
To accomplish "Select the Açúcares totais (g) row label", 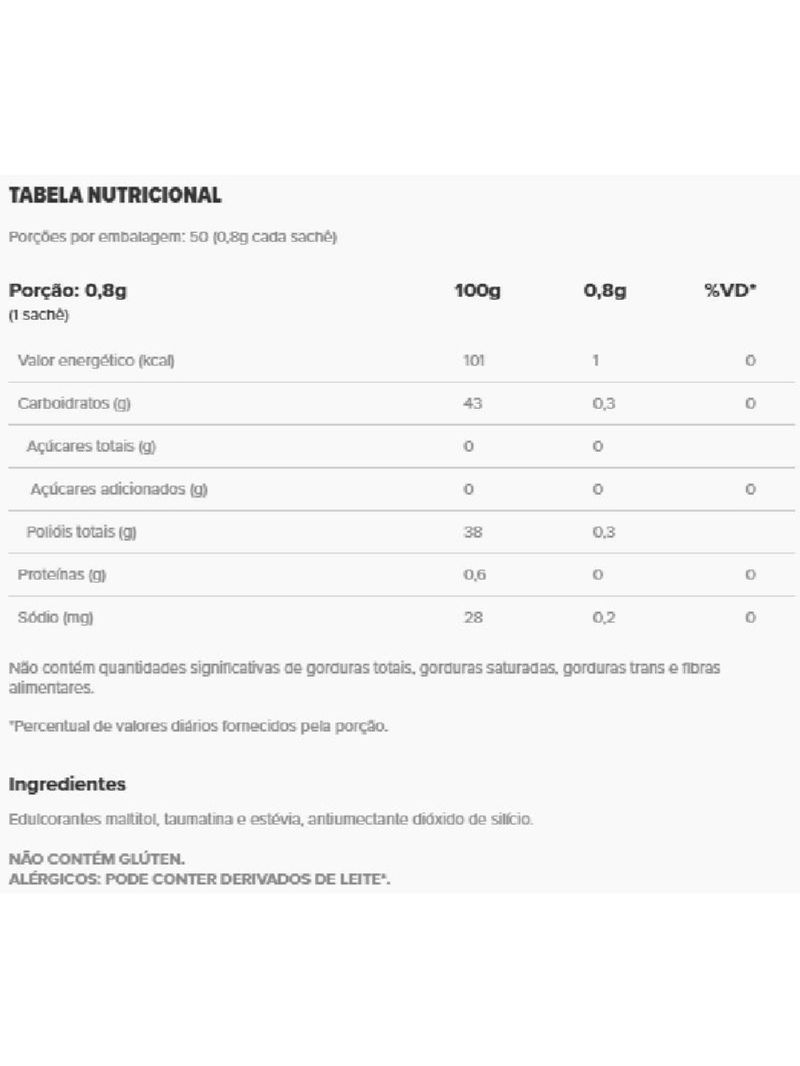I will pos(90,446).
